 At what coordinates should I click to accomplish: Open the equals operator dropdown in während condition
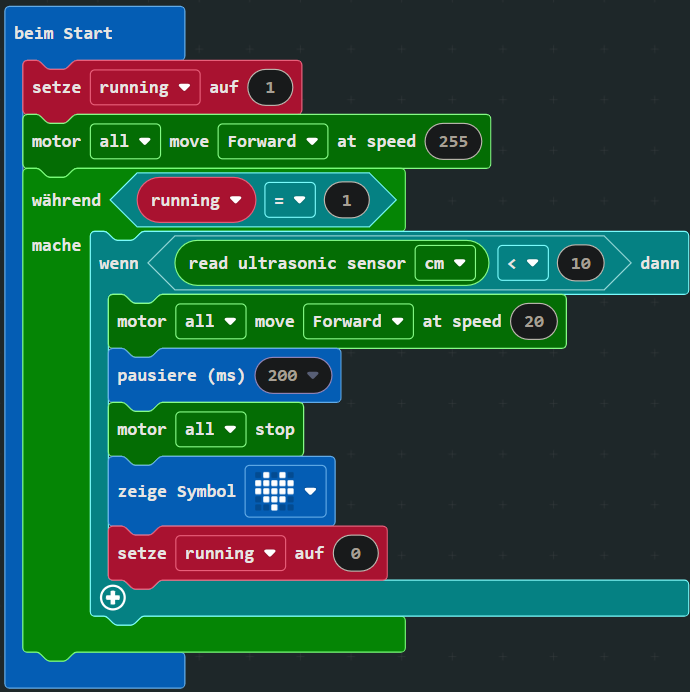(290, 200)
